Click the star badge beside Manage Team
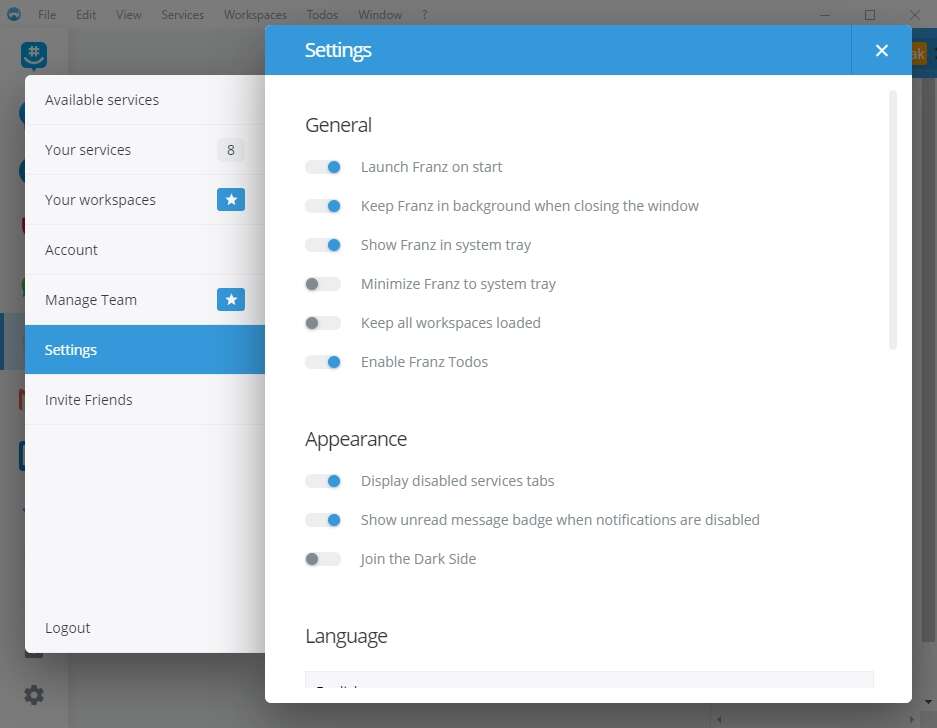The width and height of the screenshot is (937, 728). pyautogui.click(x=231, y=300)
